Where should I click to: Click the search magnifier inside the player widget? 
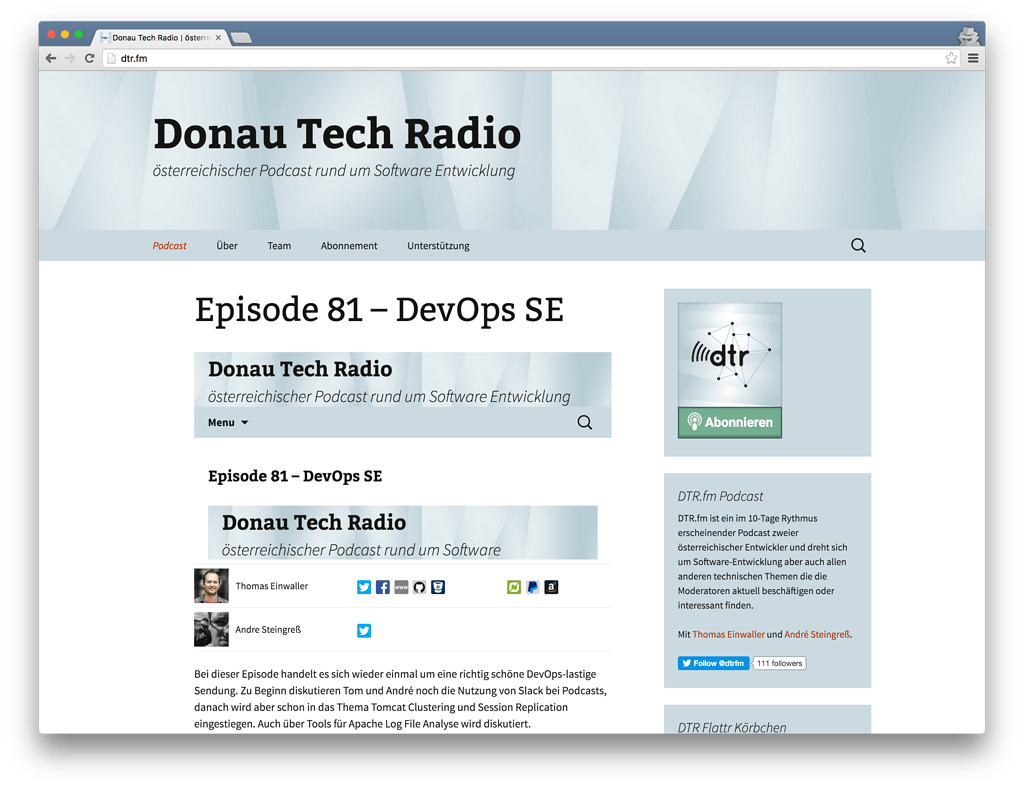(585, 422)
